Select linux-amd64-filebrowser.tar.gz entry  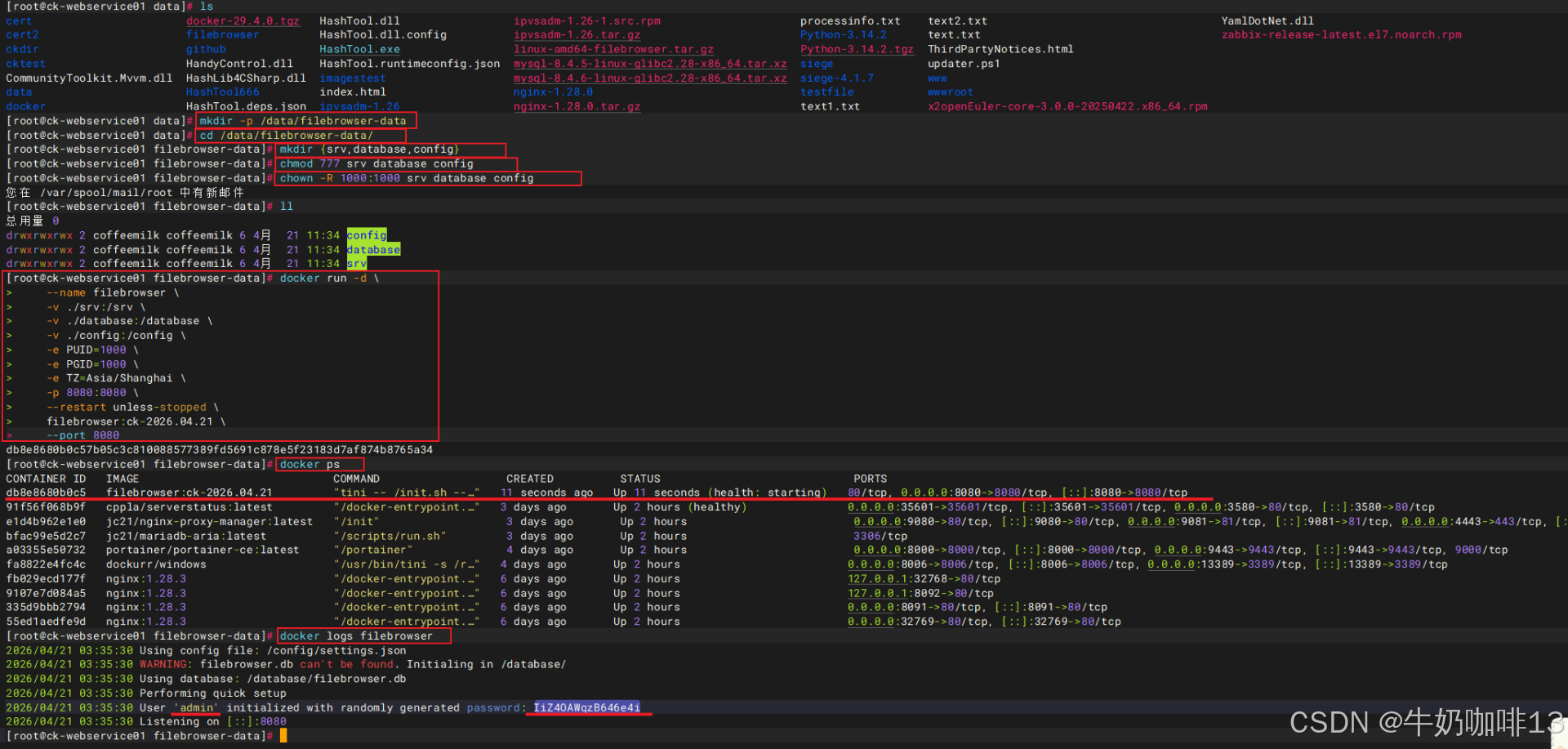pos(613,49)
